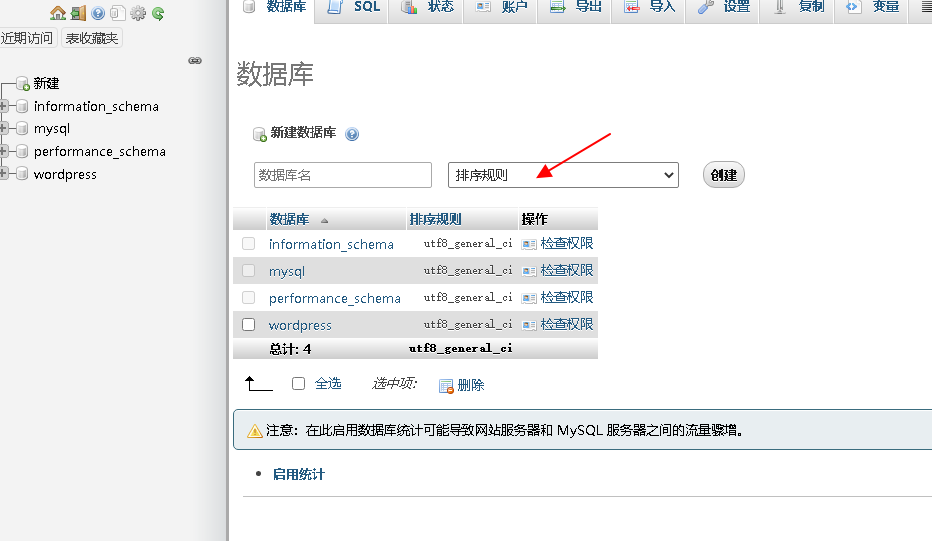Click the green logout door icon
Image resolution: width=932 pixels, height=541 pixels.
coord(78,14)
